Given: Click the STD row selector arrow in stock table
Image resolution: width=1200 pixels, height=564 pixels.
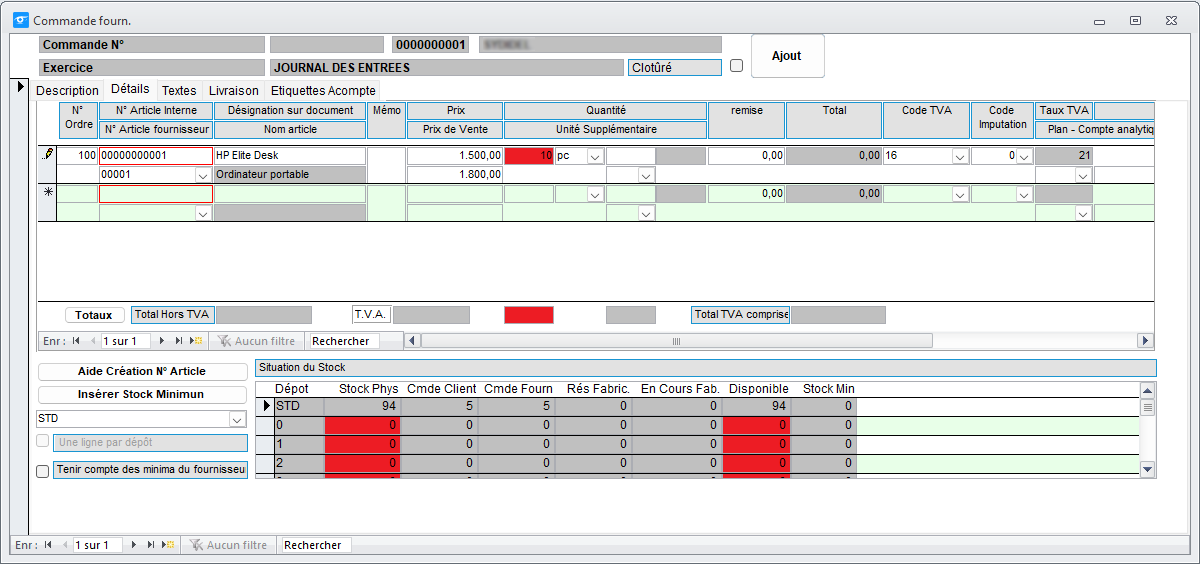Looking at the screenshot, I should point(266,406).
